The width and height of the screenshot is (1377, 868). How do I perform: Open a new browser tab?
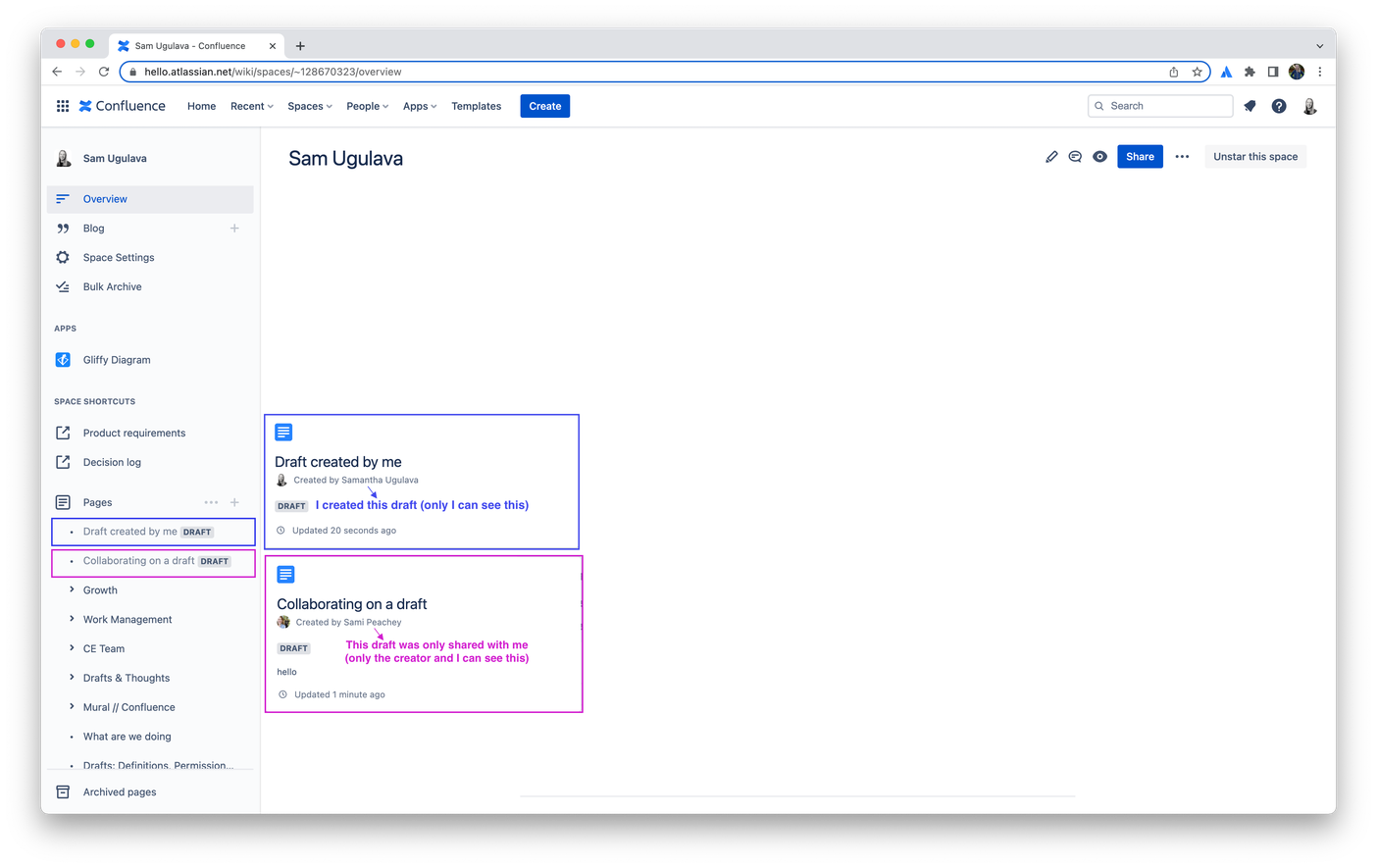[300, 46]
